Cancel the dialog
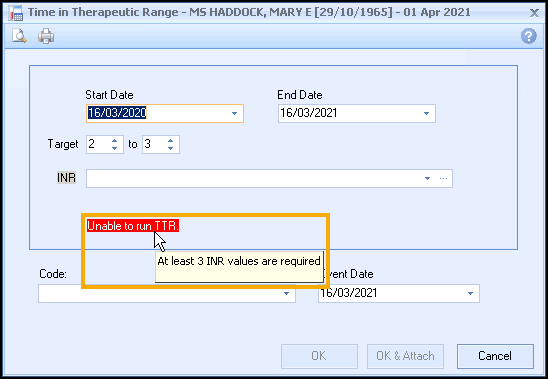Screen dimensions: 548x379 495,356
